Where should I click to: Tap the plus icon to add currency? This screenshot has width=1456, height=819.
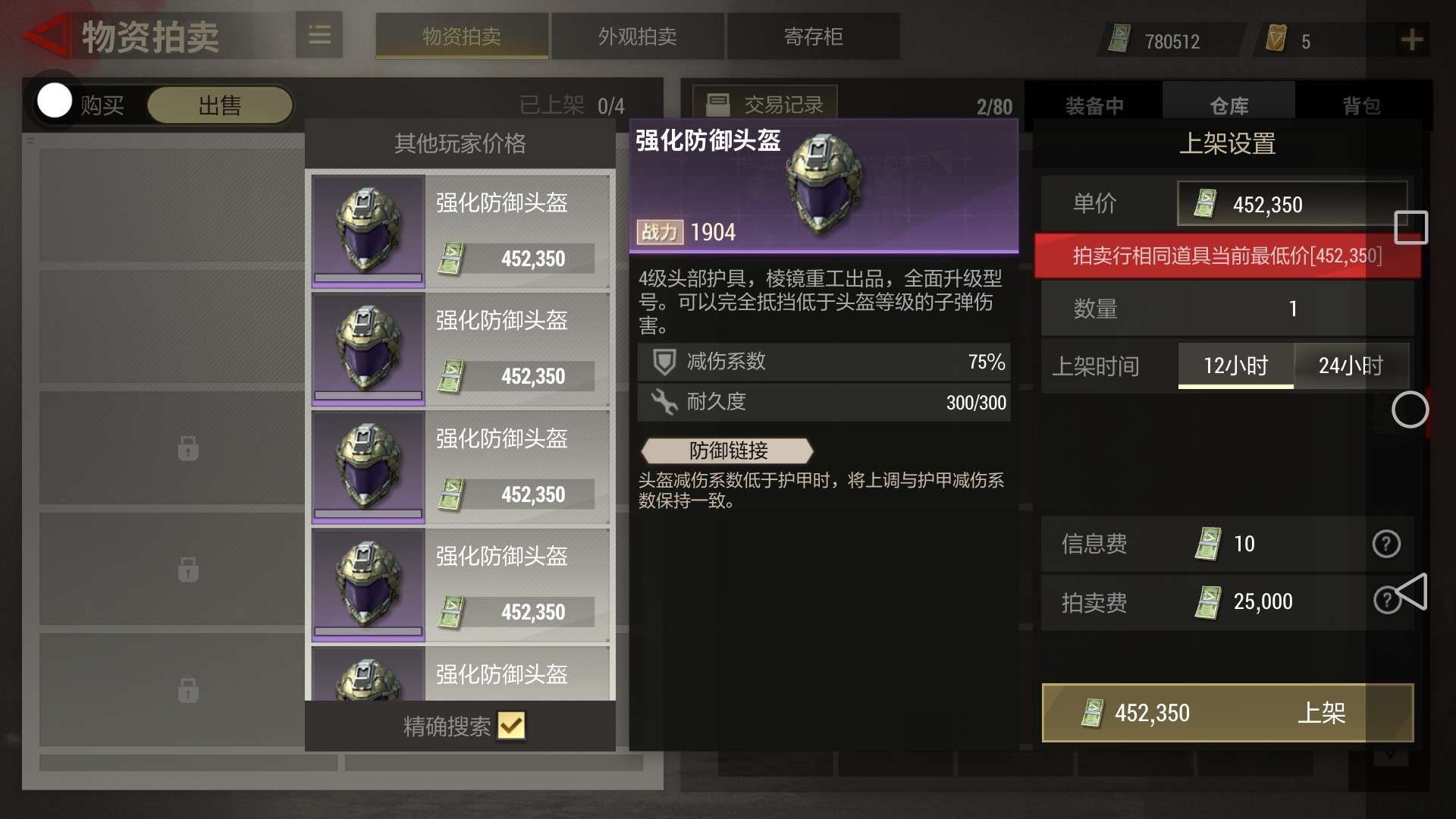pos(1411,39)
